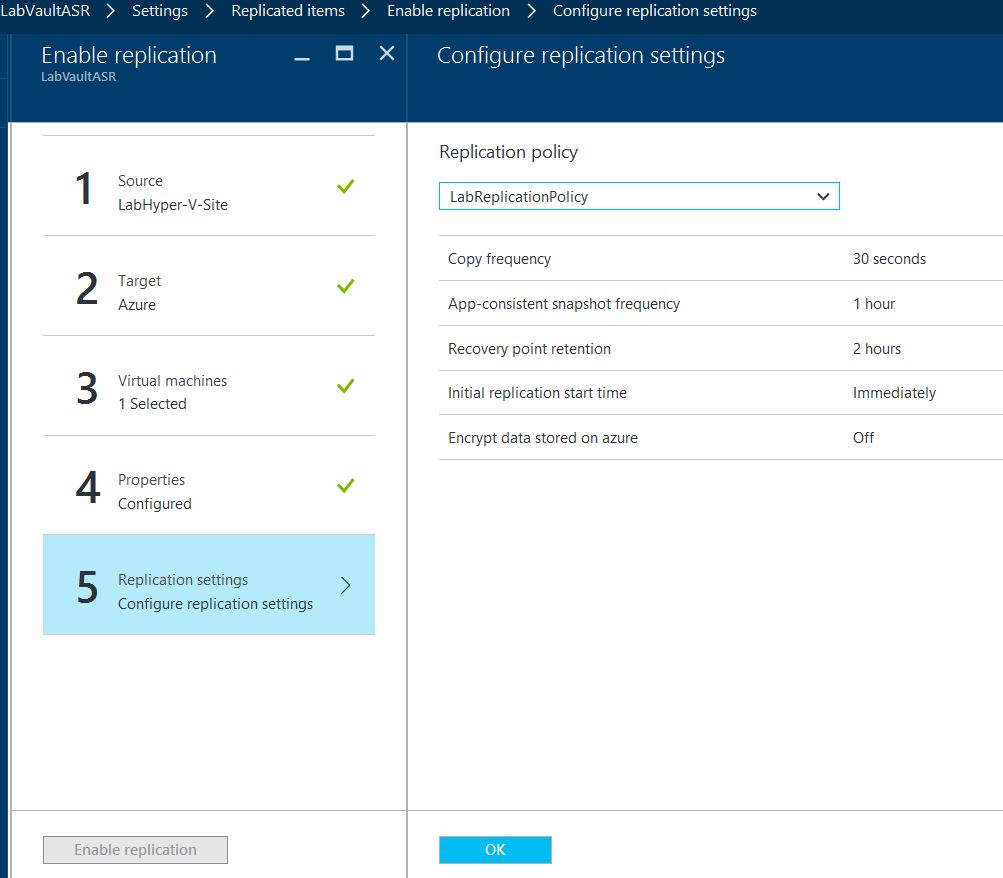Minimize the Enable replication blade
Image resolution: width=1003 pixels, height=878 pixels.
tap(302, 57)
